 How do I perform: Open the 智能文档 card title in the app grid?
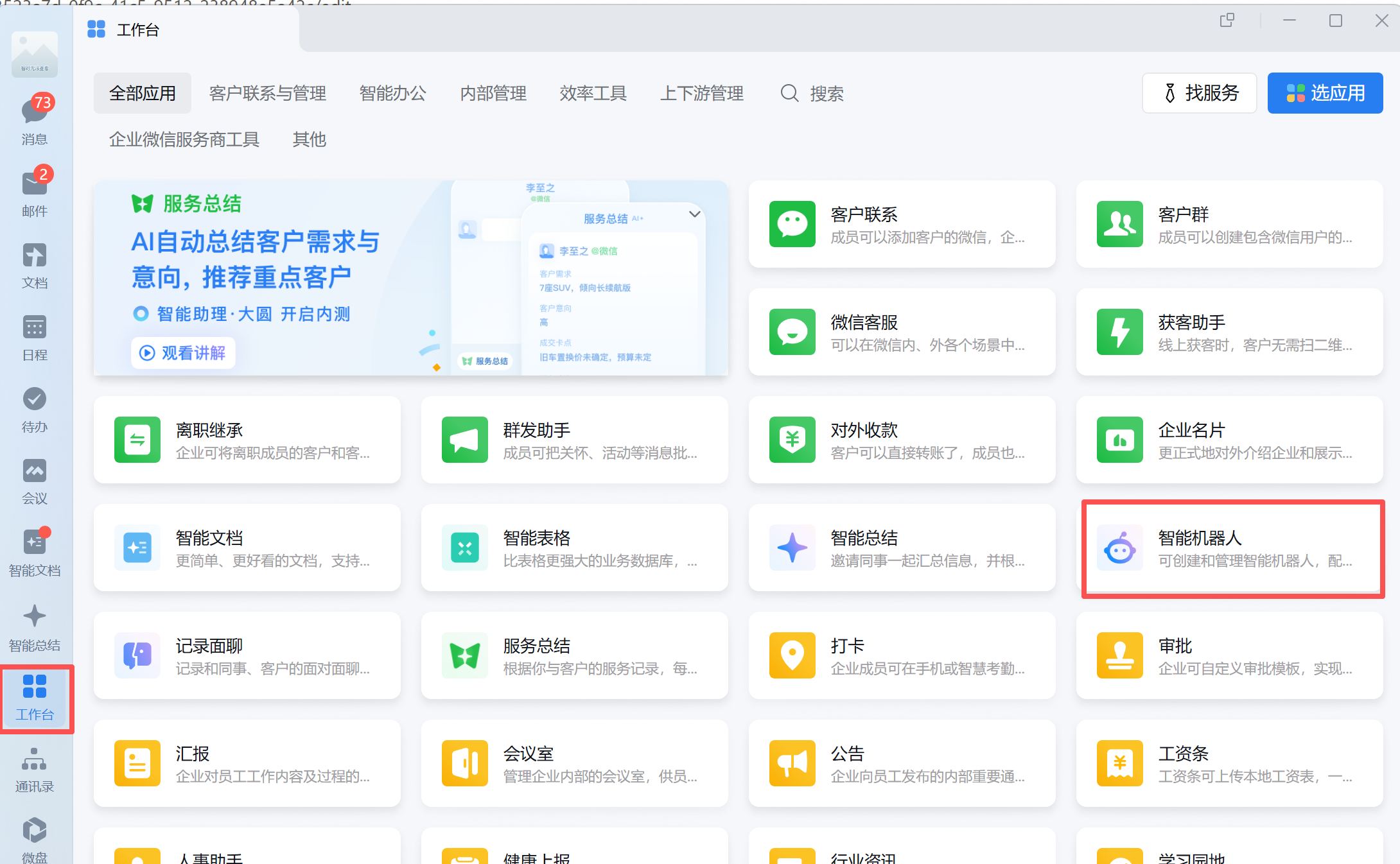(x=209, y=538)
